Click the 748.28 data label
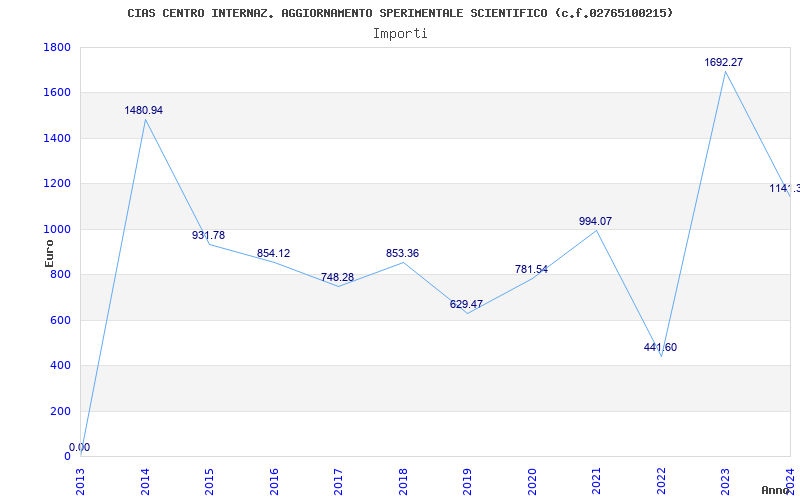Image resolution: width=800 pixels, height=500 pixels. coord(337,277)
